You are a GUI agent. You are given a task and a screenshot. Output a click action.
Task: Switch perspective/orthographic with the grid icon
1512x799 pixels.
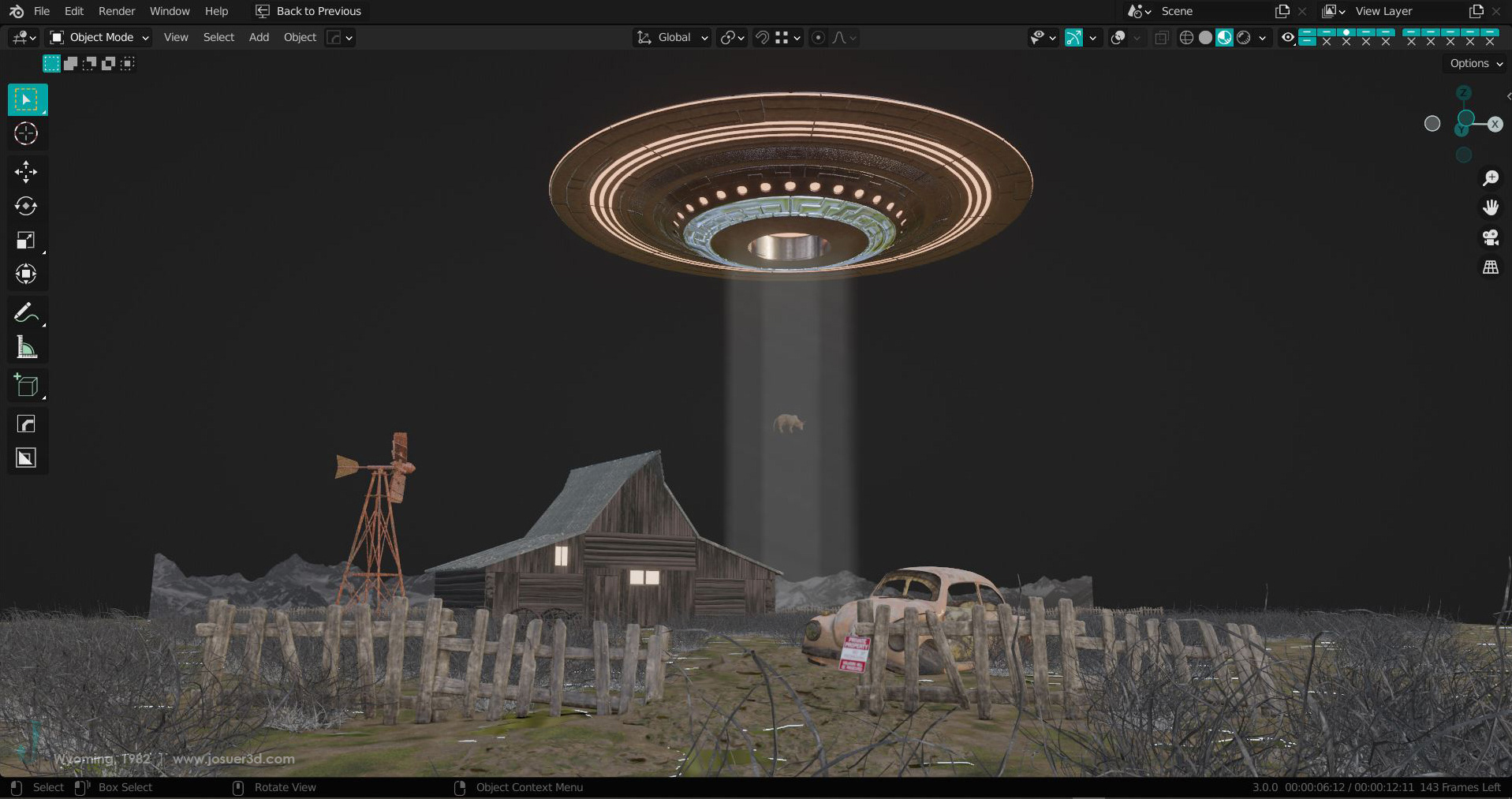point(1491,267)
